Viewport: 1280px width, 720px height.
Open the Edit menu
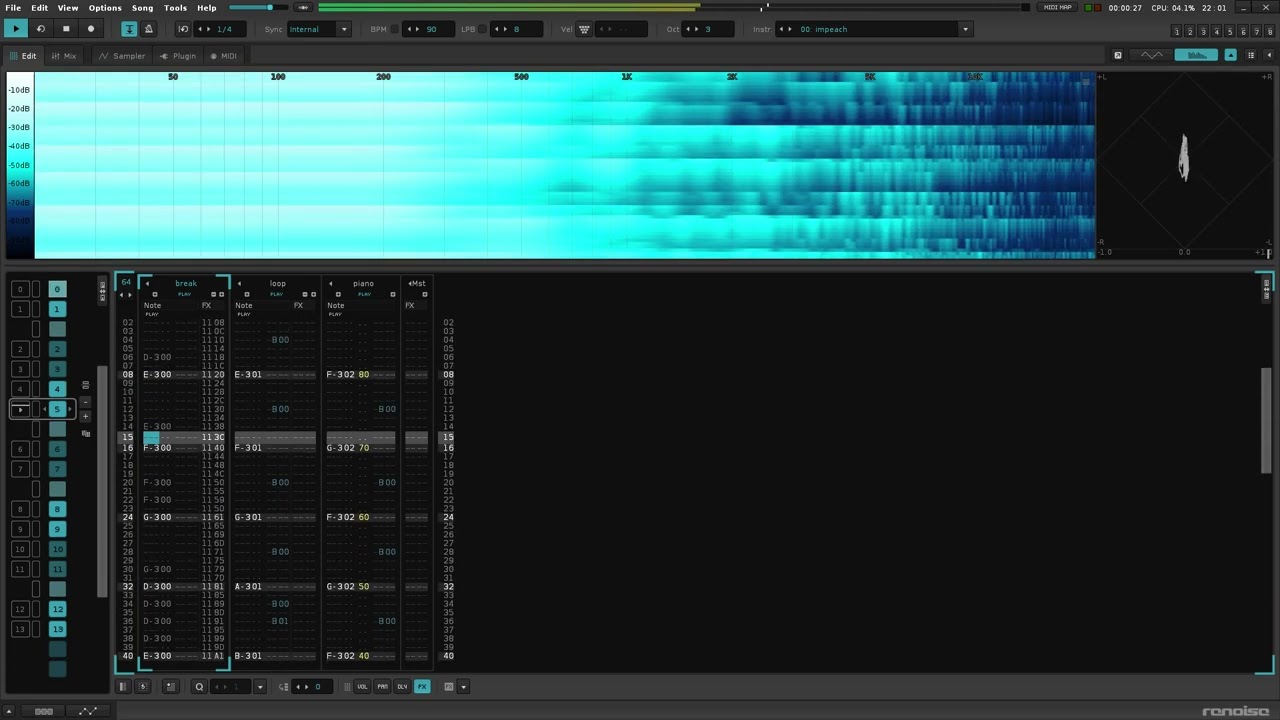tap(39, 8)
